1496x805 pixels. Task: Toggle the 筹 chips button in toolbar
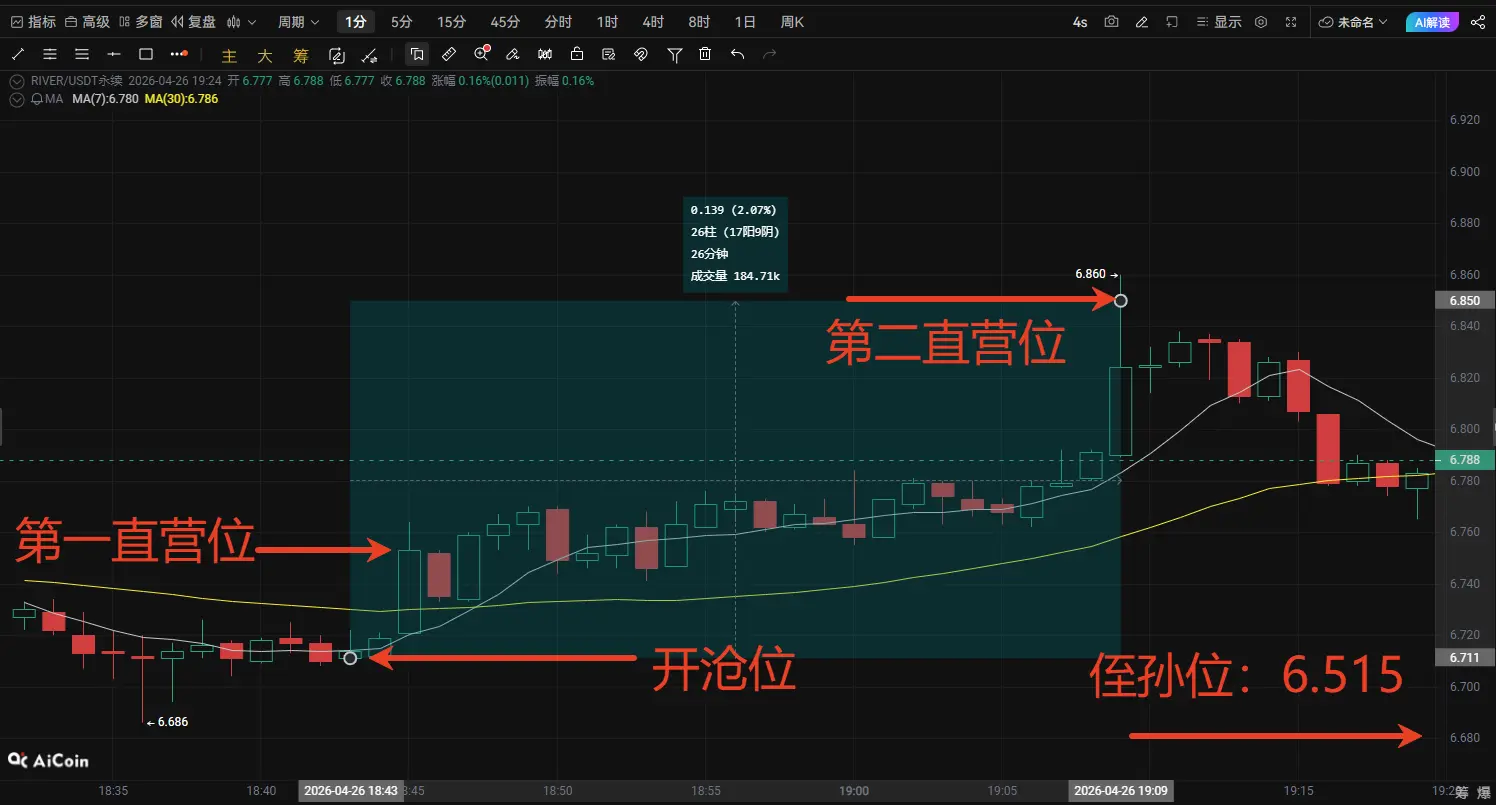301,55
